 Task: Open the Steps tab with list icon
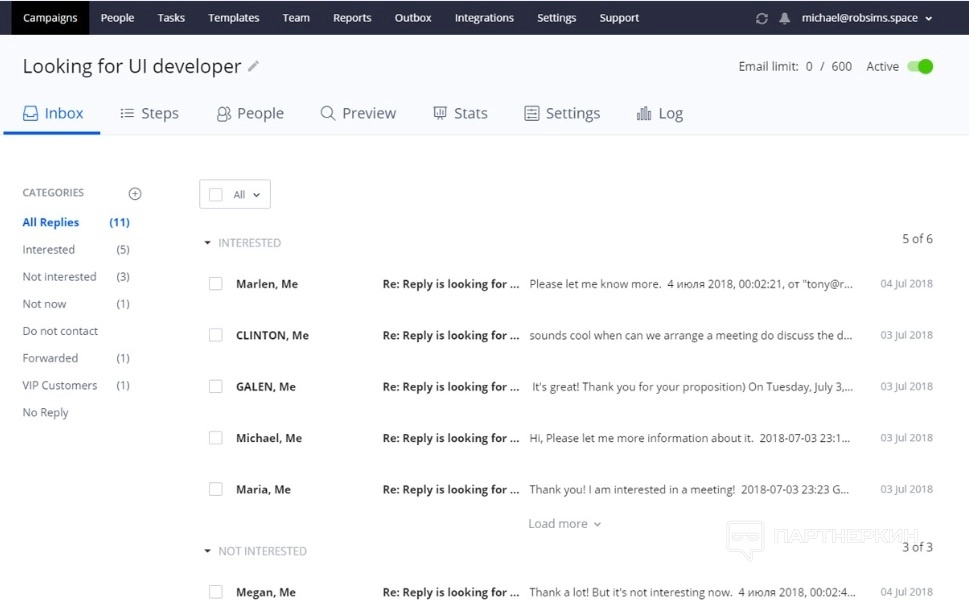[127, 114]
